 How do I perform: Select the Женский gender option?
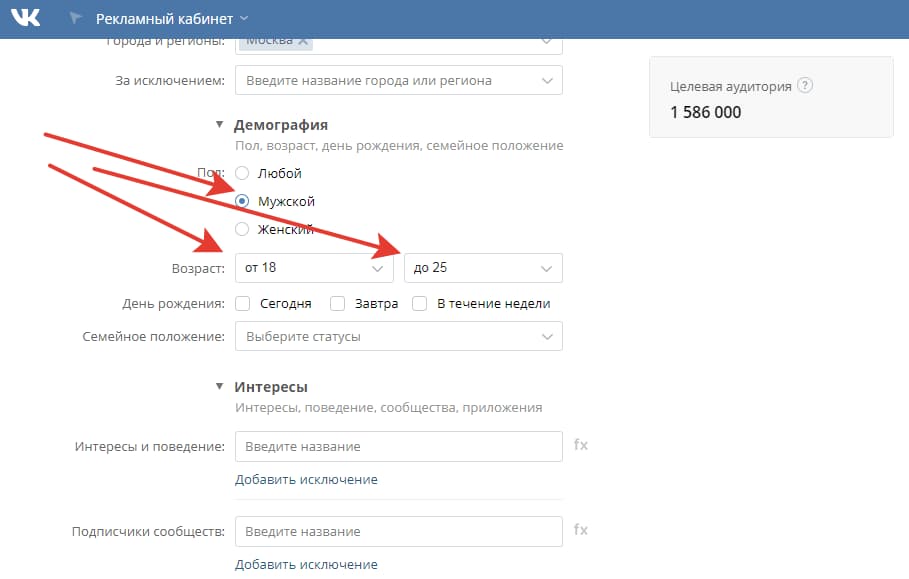241,229
